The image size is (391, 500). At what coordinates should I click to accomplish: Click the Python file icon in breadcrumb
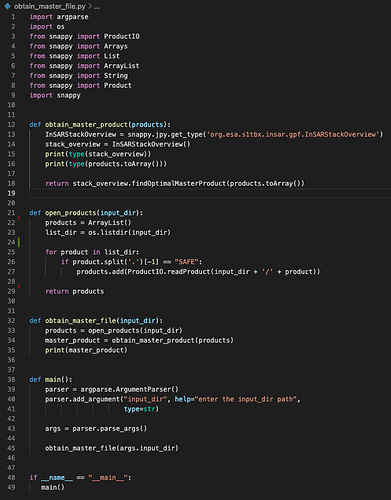[7, 6]
